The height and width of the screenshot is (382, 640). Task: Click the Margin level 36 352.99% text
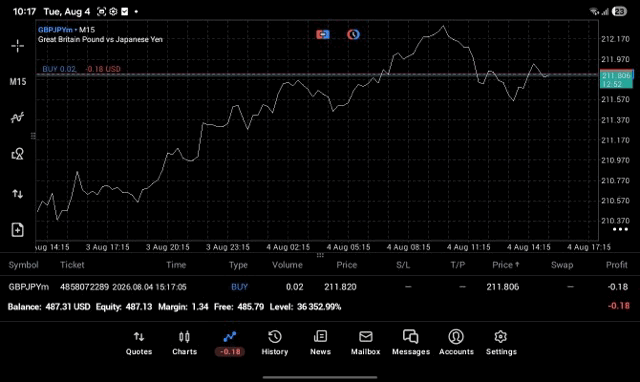pyautogui.click(x=305, y=307)
